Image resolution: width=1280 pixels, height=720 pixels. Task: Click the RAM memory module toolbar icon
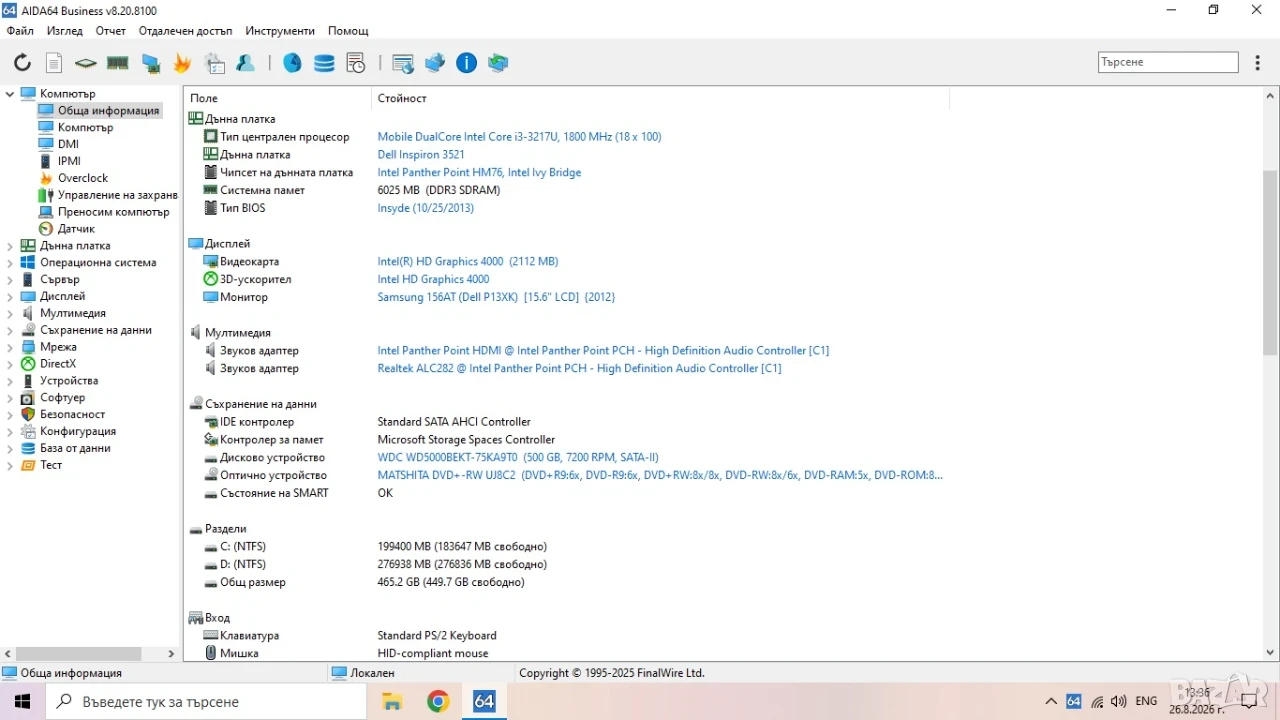coord(118,63)
